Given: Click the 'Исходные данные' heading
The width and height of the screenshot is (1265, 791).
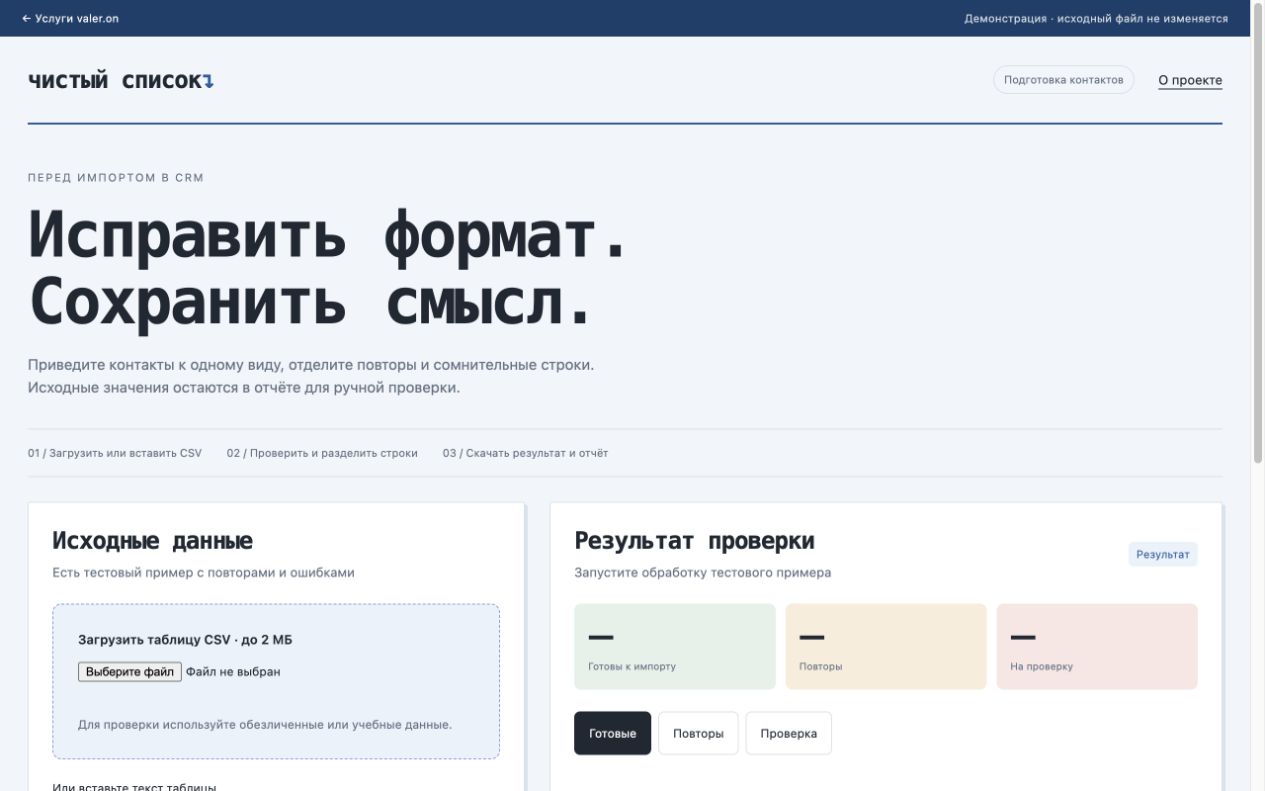Looking at the screenshot, I should tap(152, 541).
